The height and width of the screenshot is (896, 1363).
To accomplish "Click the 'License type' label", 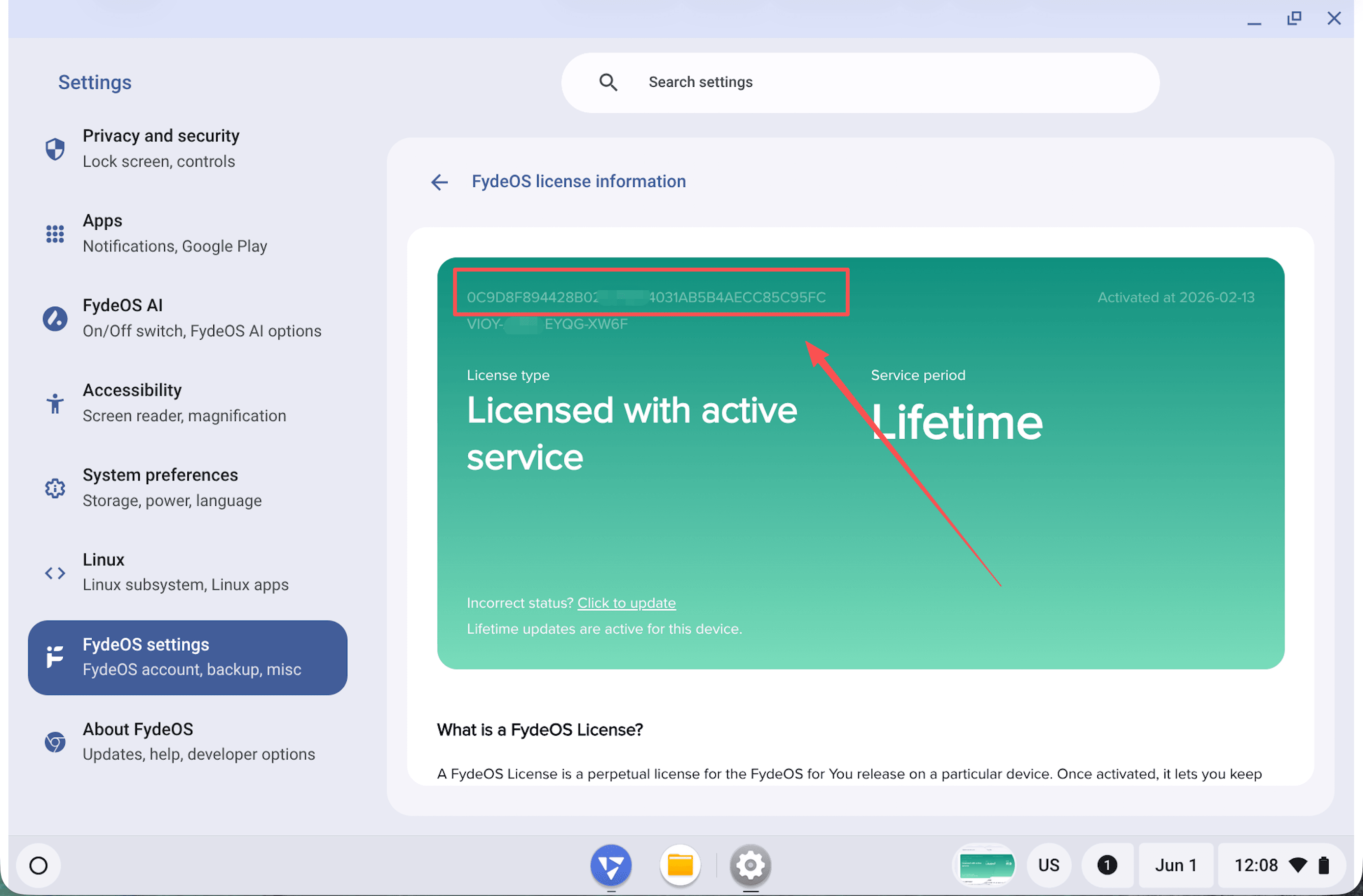I will pyautogui.click(x=508, y=375).
